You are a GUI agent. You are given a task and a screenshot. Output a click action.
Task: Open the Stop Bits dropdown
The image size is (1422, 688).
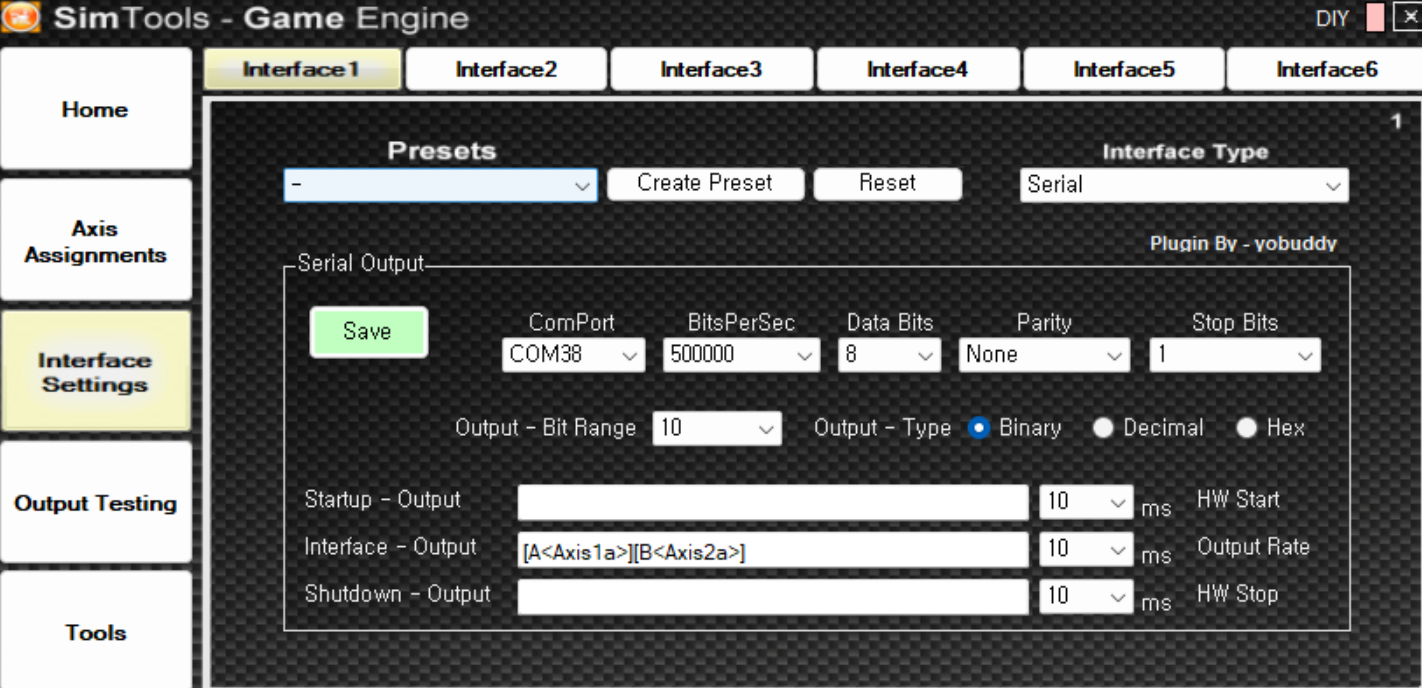coord(1235,354)
